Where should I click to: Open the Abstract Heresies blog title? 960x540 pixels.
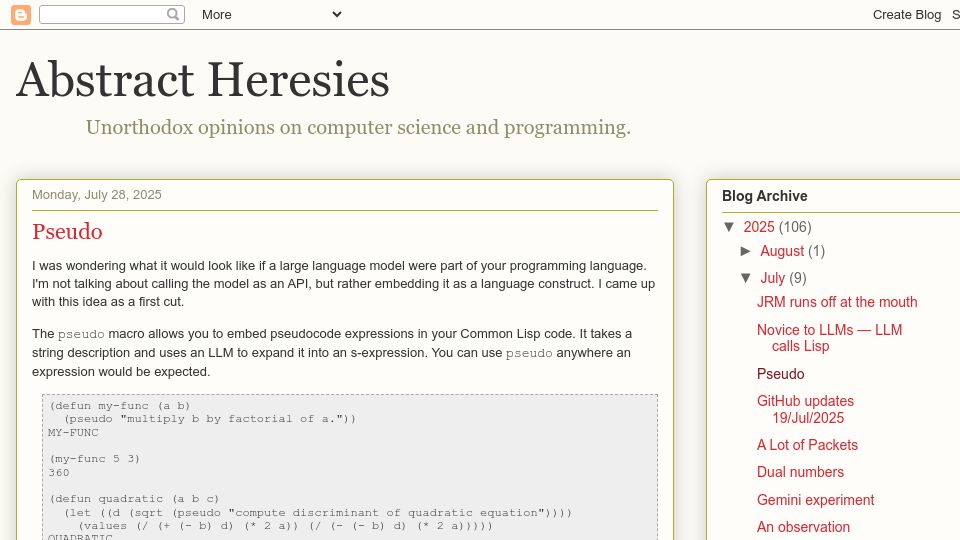tap(203, 80)
